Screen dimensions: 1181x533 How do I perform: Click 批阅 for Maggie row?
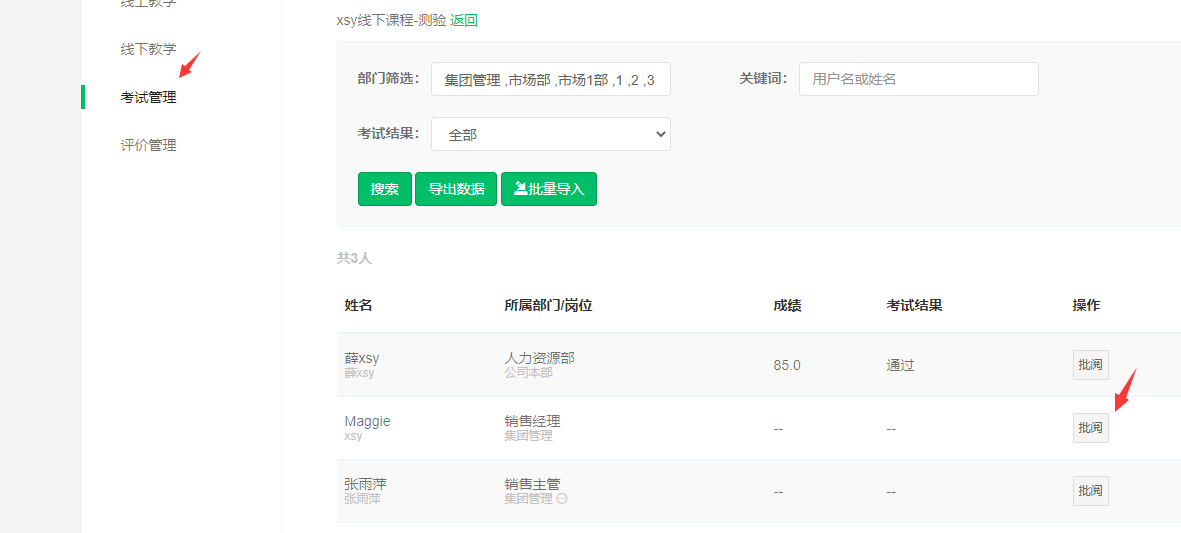click(1091, 428)
